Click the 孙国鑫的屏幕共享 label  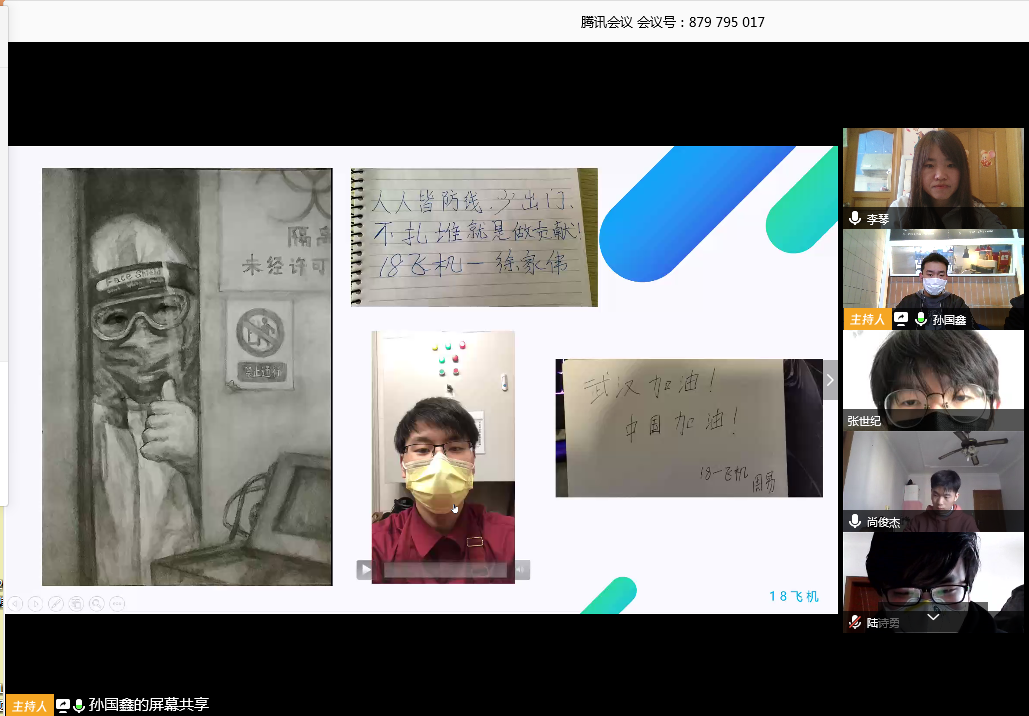click(x=148, y=705)
